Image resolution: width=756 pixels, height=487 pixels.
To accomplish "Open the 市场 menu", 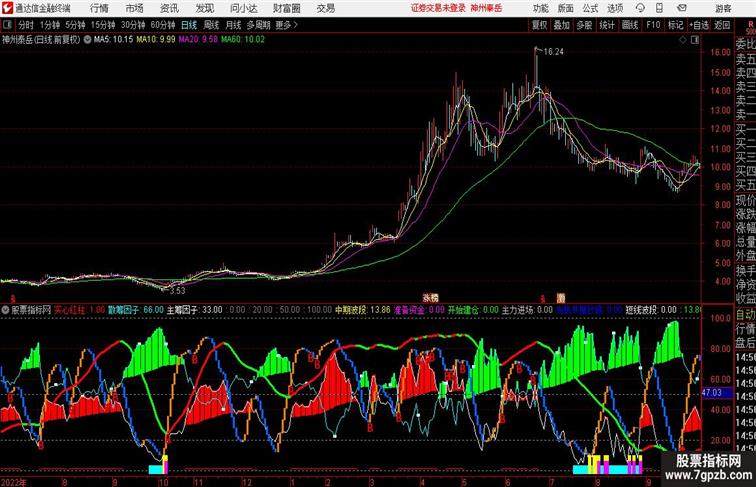I will point(134,8).
